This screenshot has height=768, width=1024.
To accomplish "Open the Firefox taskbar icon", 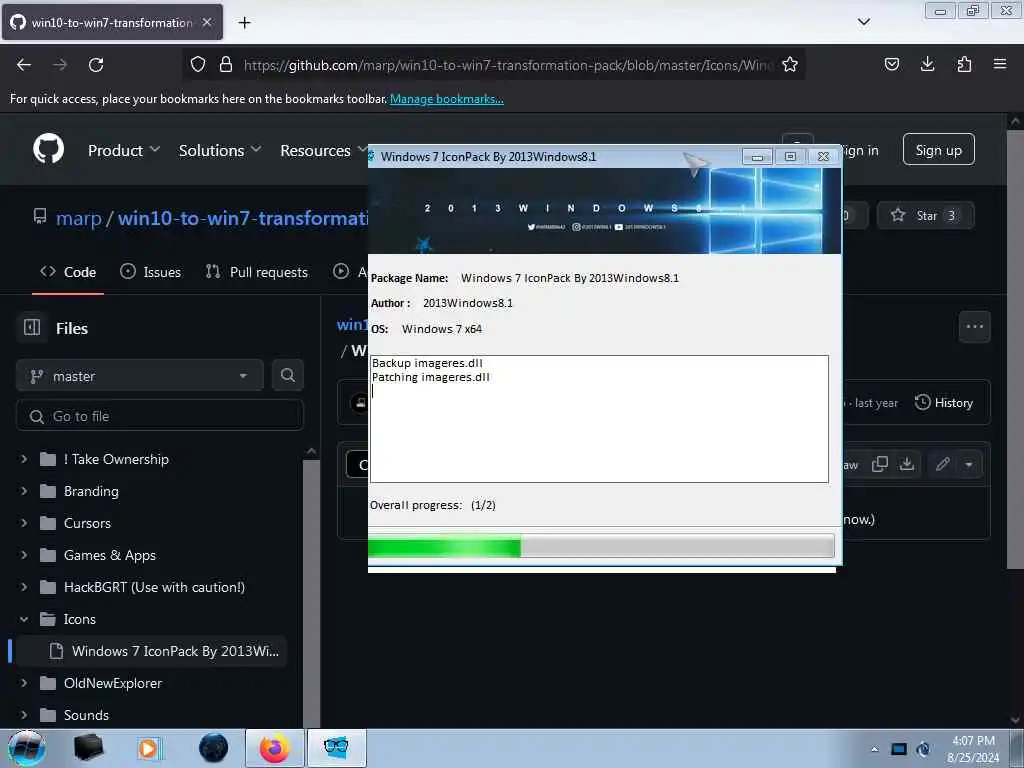I will tap(274, 748).
